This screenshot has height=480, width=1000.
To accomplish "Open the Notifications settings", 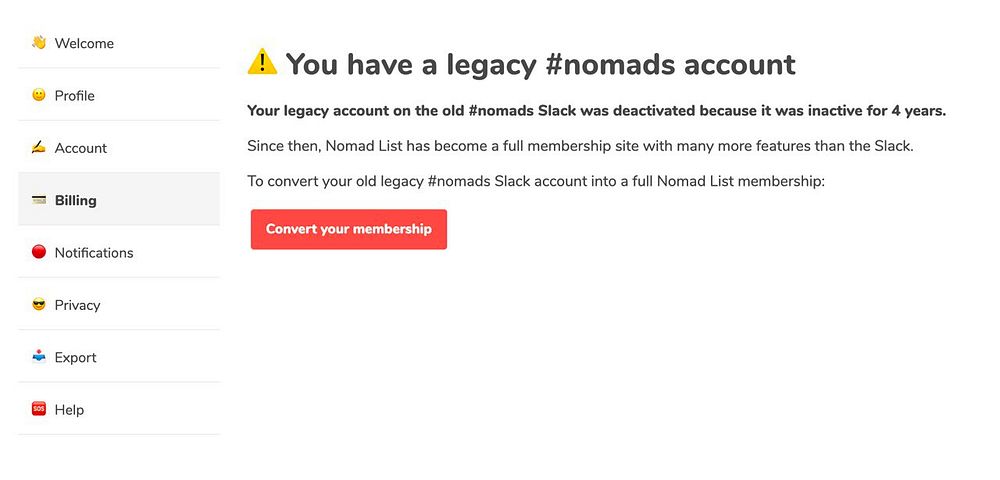I will click(119, 252).
